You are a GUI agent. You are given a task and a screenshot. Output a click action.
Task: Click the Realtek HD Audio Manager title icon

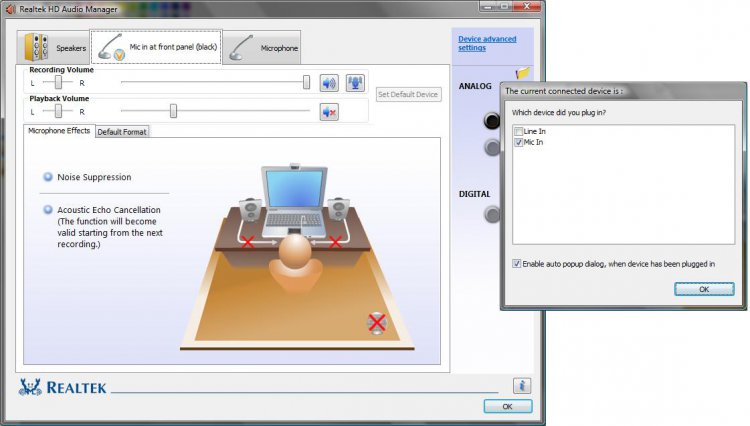click(10, 9)
